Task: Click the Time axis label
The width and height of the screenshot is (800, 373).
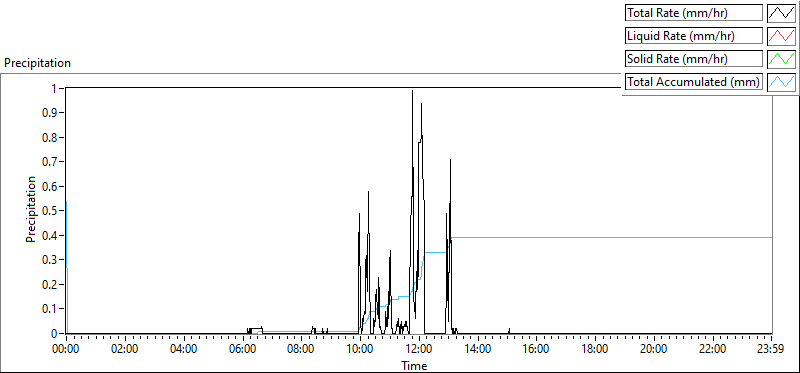Action: [414, 365]
